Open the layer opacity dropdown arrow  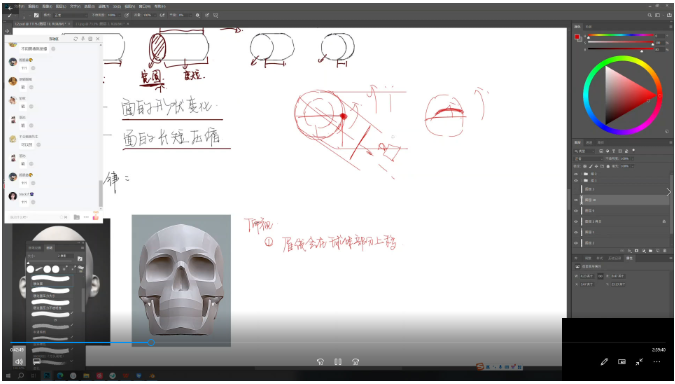(x=632, y=159)
